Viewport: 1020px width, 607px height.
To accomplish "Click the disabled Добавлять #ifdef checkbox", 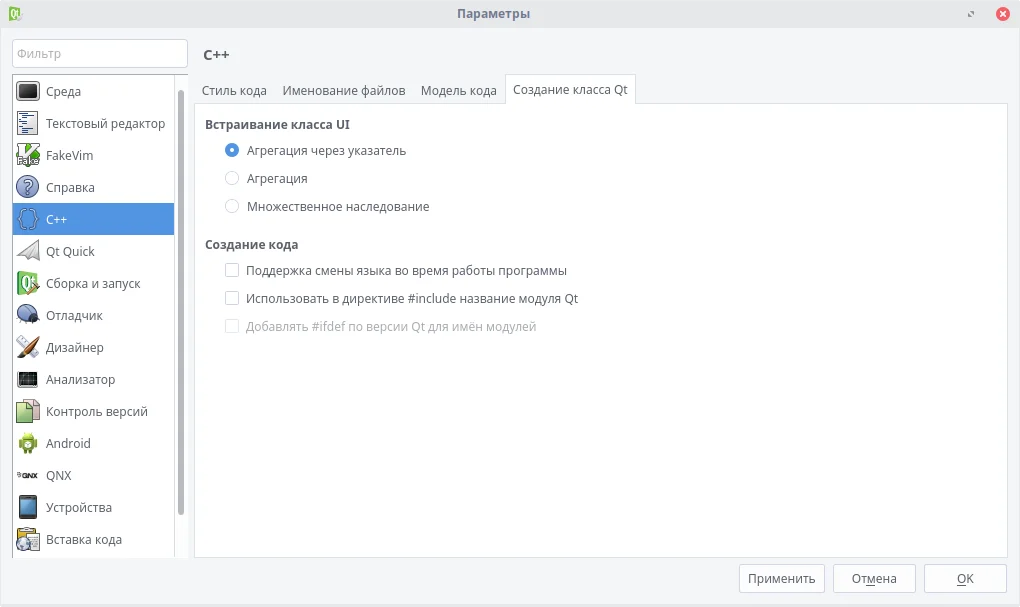I will (232, 326).
